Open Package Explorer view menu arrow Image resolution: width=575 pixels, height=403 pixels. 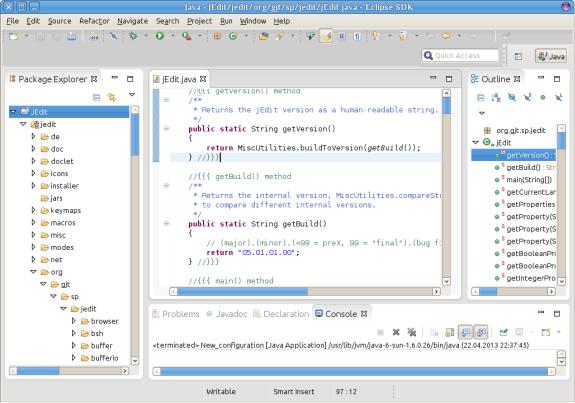[132, 95]
